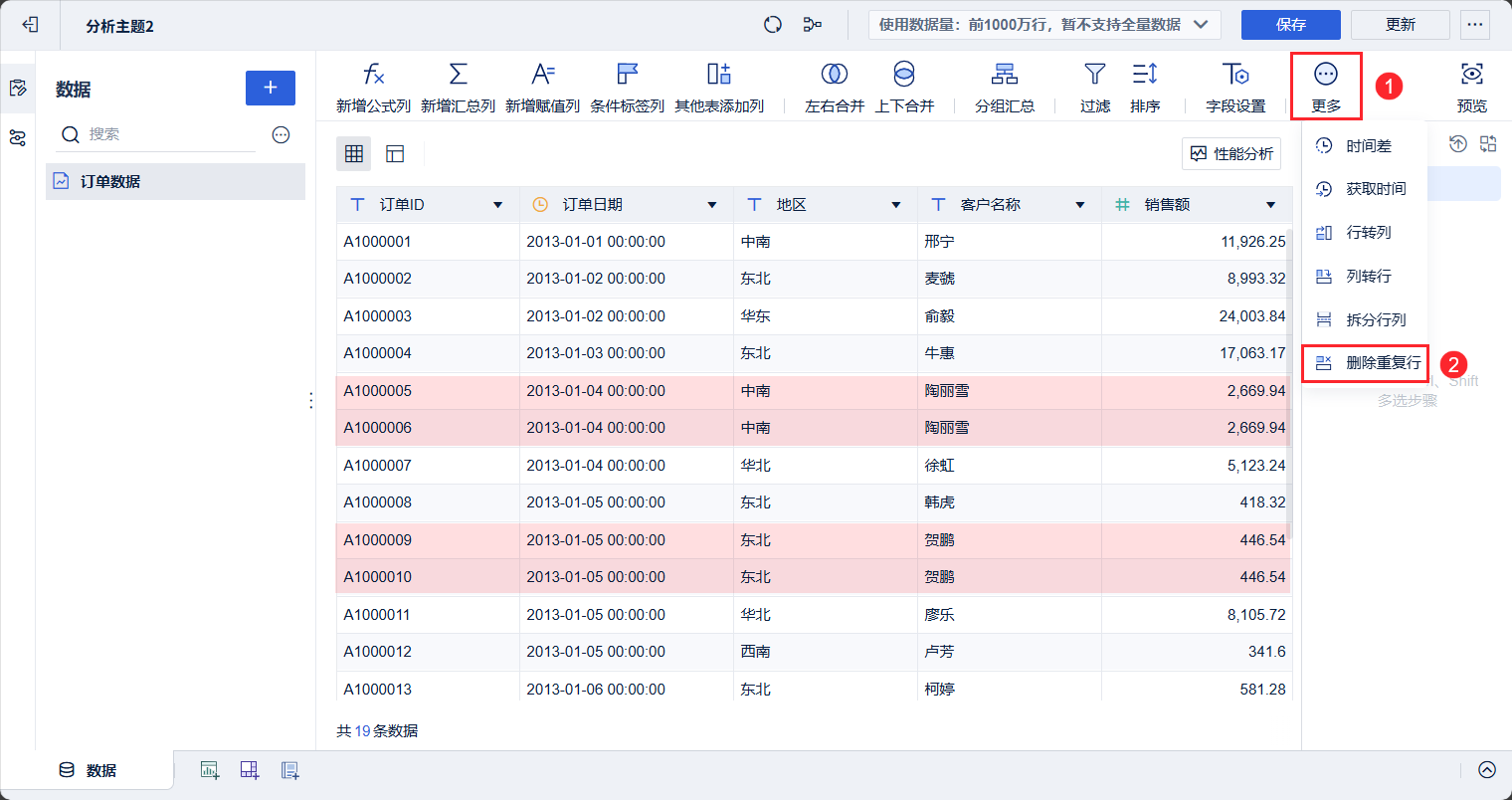Open the 订单ID column header dropdown arrow
Screen dimensions: 1512x800
498,205
